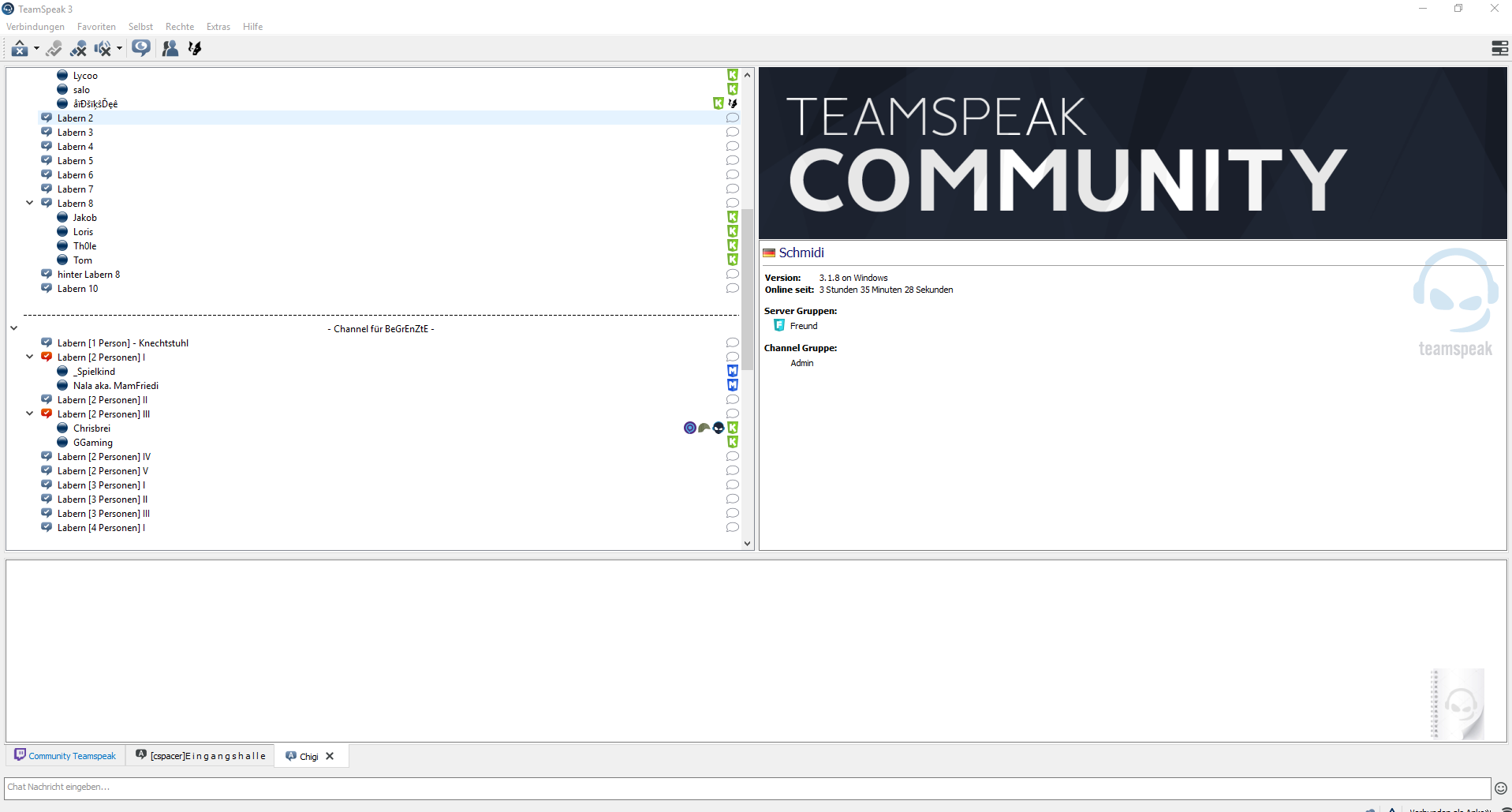This screenshot has width=1512, height=812.
Task: Click the chat bubble icon on Labern 2 row
Action: 732,118
